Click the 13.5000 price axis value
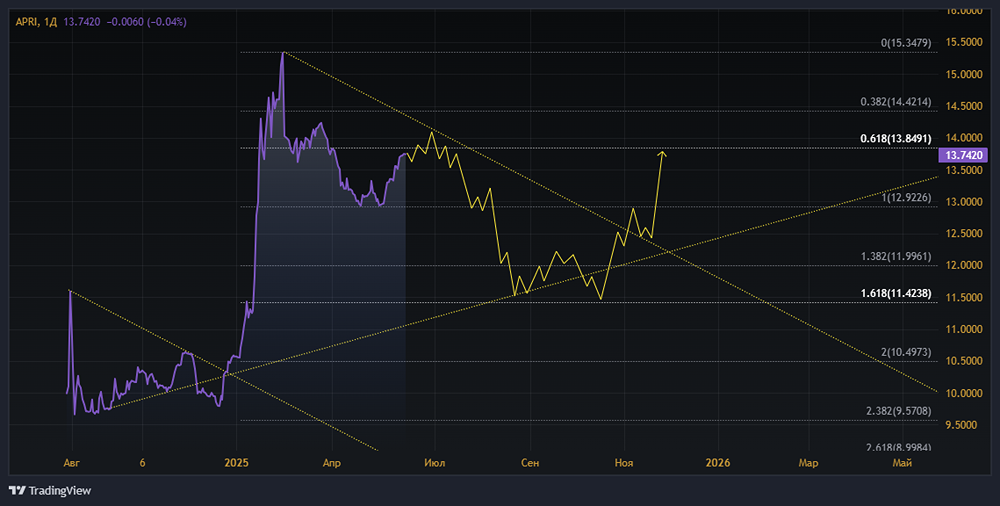Screen dimensions: 1000x506 pyautogui.click(x=964, y=170)
